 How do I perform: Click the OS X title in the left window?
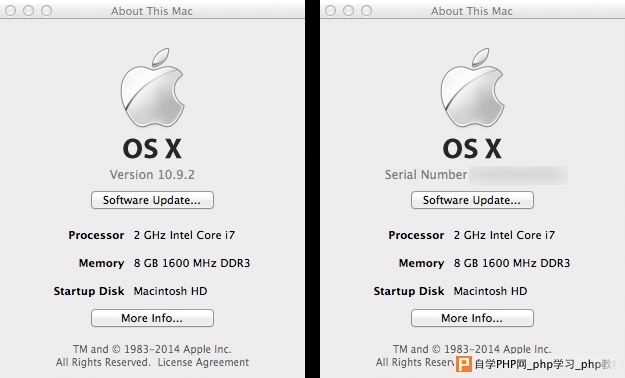pos(152,149)
